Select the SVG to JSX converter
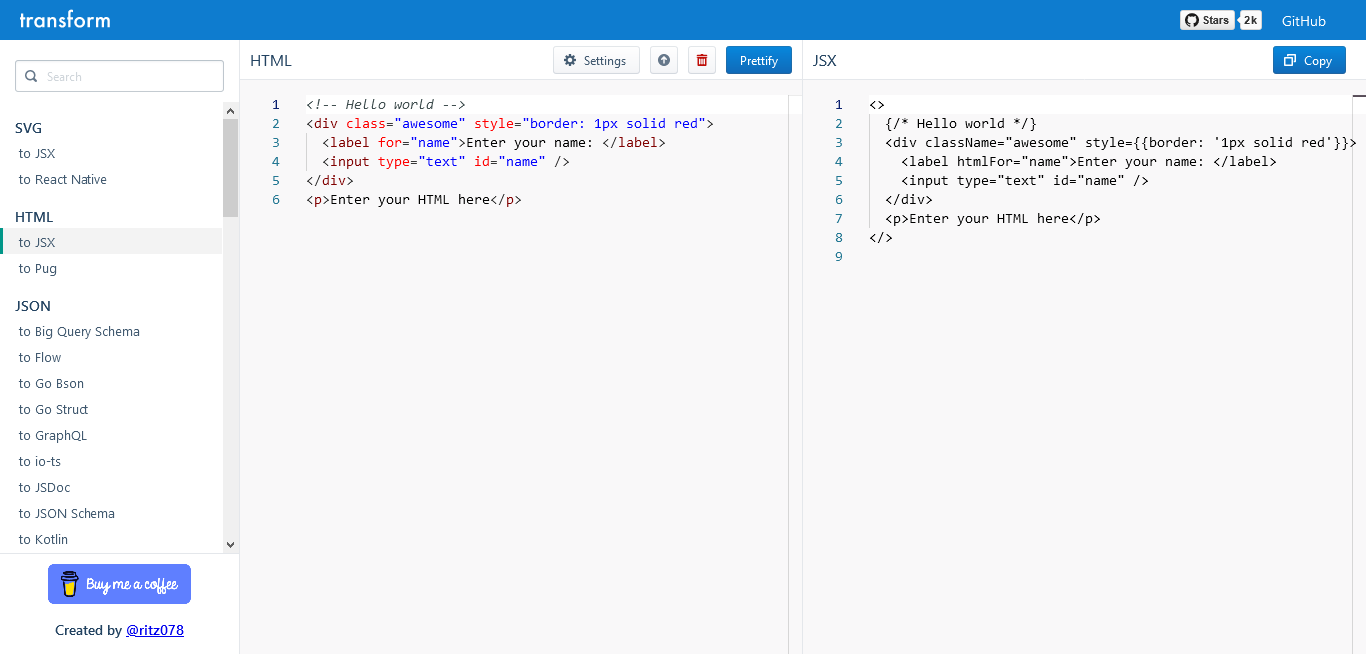The height and width of the screenshot is (654, 1366). 36,153
